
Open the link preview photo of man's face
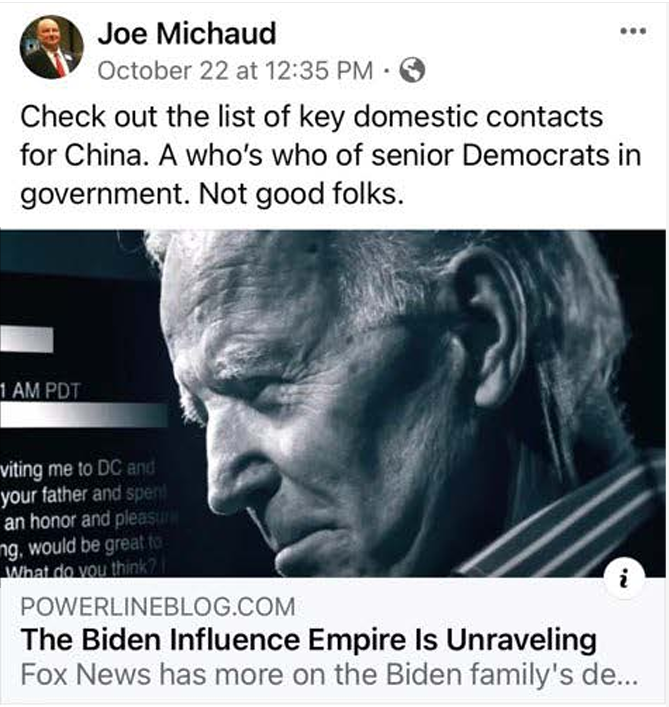pyautogui.click(x=333, y=403)
